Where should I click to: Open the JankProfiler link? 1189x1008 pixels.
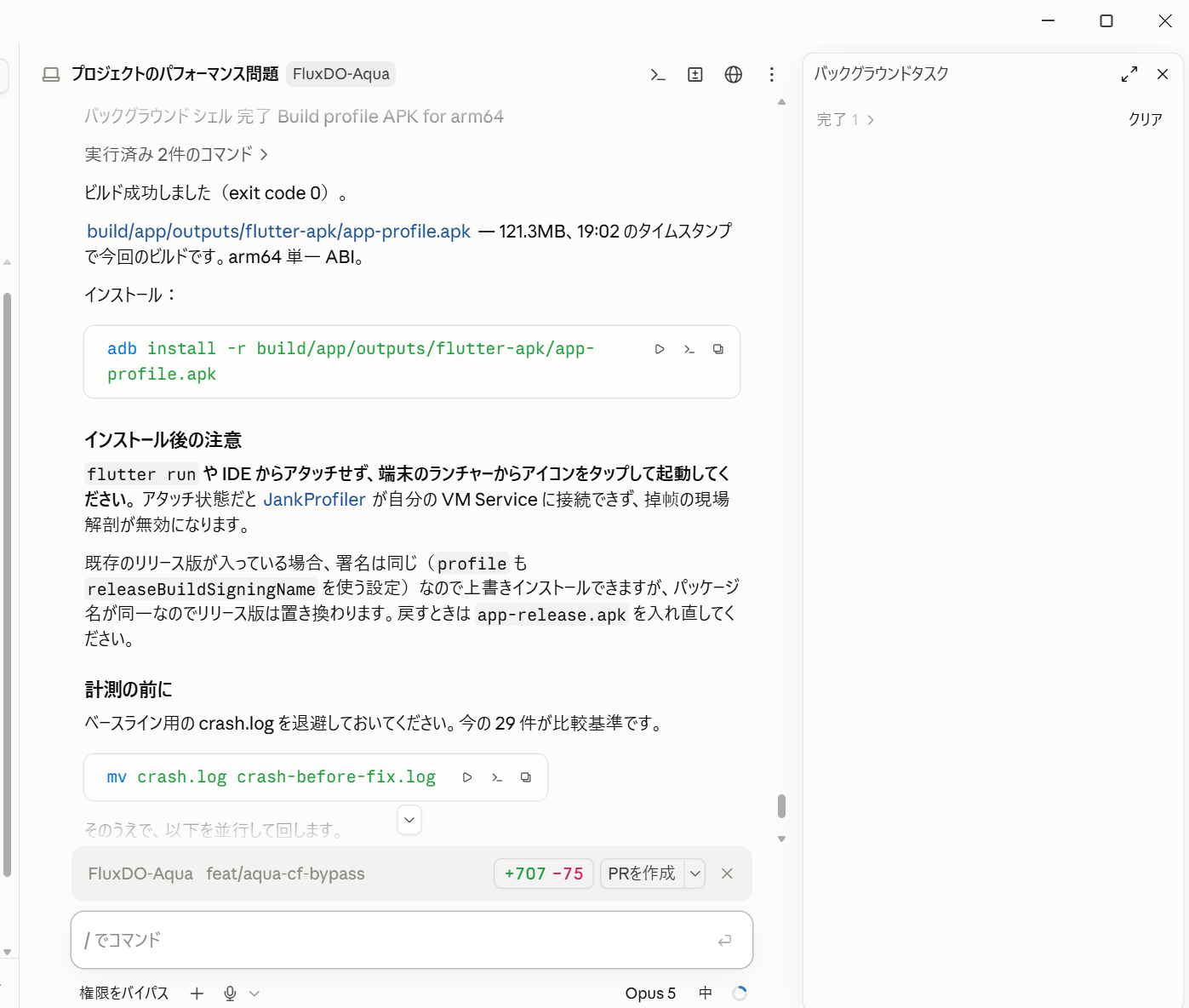click(x=314, y=500)
